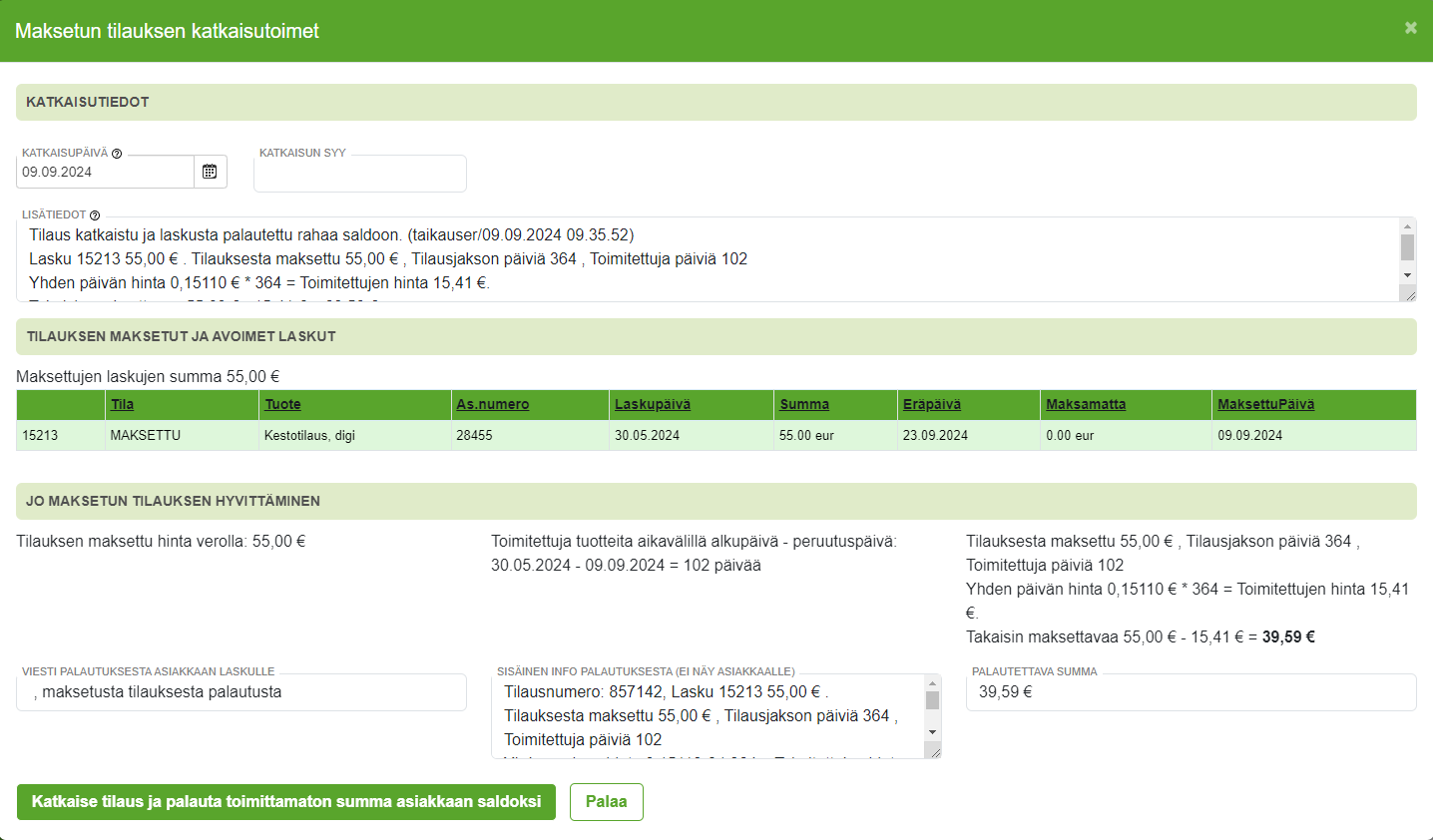Sort the invoice table by Summa
Viewport: 1433px width, 840px height.
coord(804,404)
